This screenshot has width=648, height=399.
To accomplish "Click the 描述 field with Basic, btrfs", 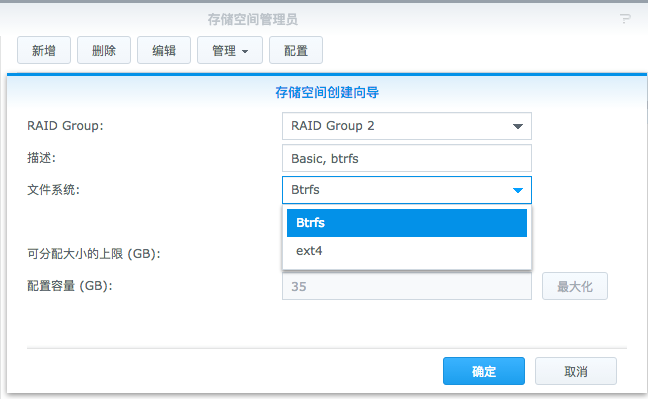I will [x=407, y=158].
